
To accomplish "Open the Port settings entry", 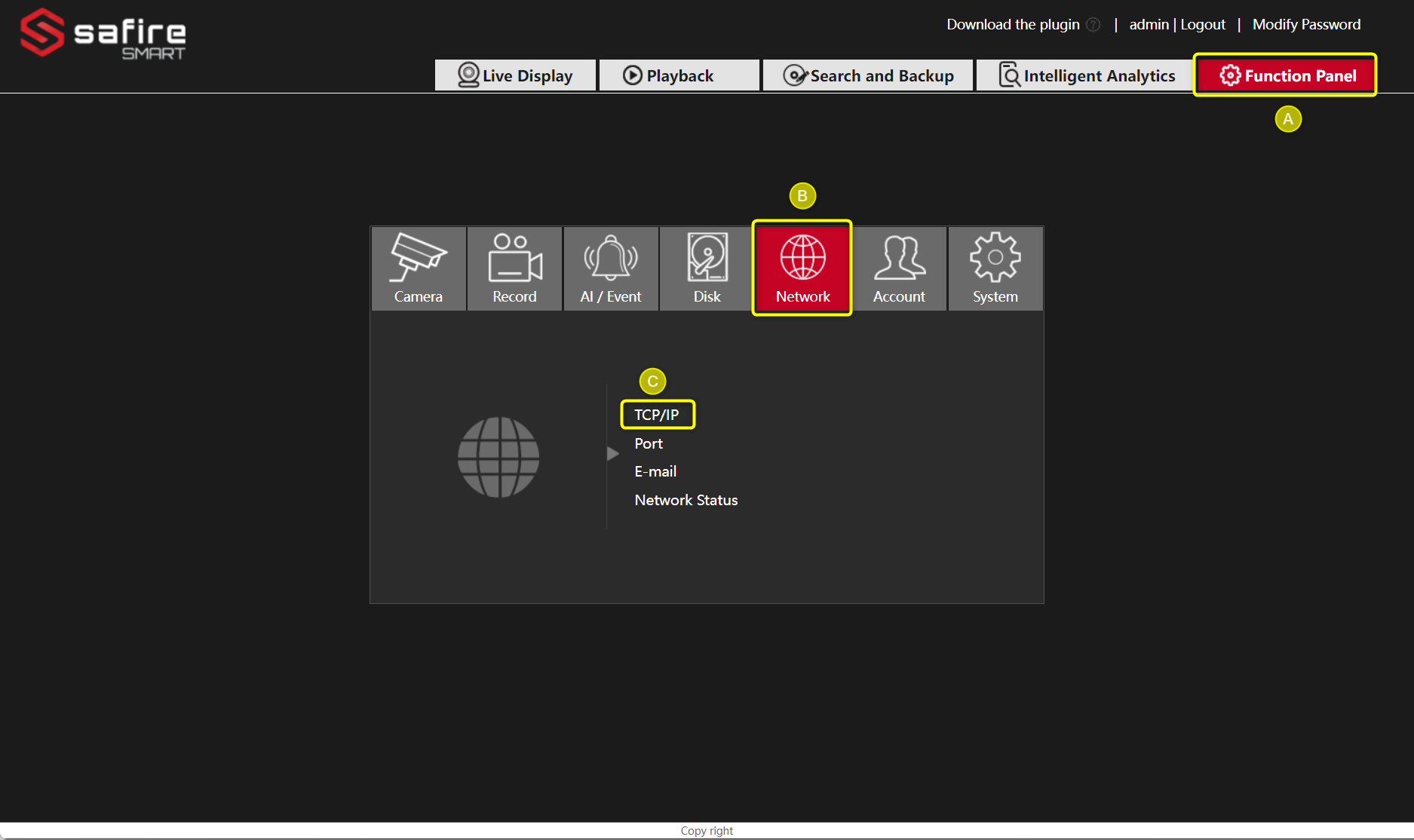I will pos(649,443).
